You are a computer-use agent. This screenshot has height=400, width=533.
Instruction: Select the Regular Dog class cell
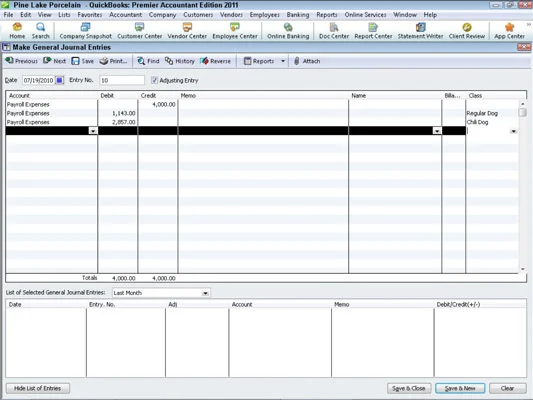pyautogui.click(x=492, y=113)
